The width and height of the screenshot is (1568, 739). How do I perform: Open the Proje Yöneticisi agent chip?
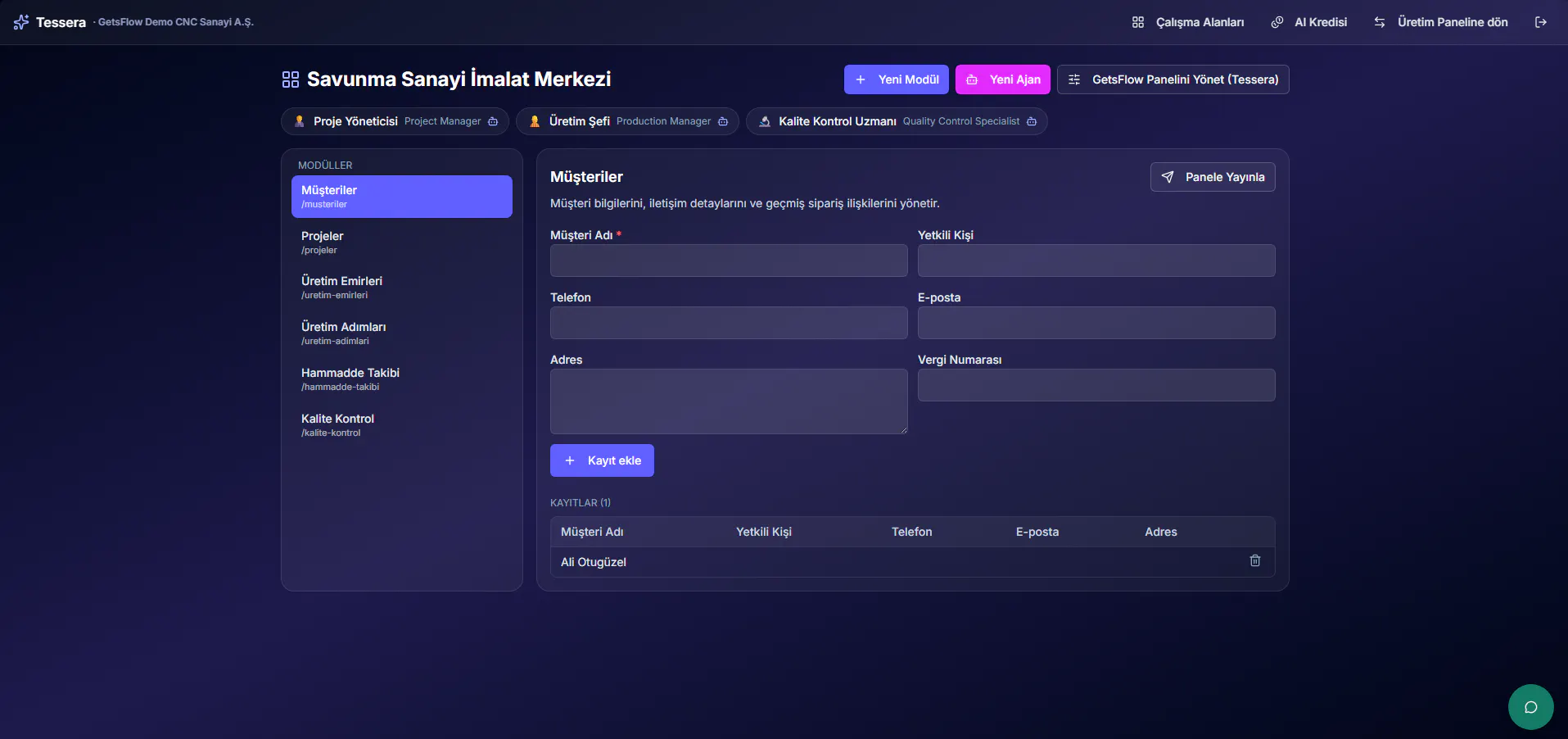(395, 121)
